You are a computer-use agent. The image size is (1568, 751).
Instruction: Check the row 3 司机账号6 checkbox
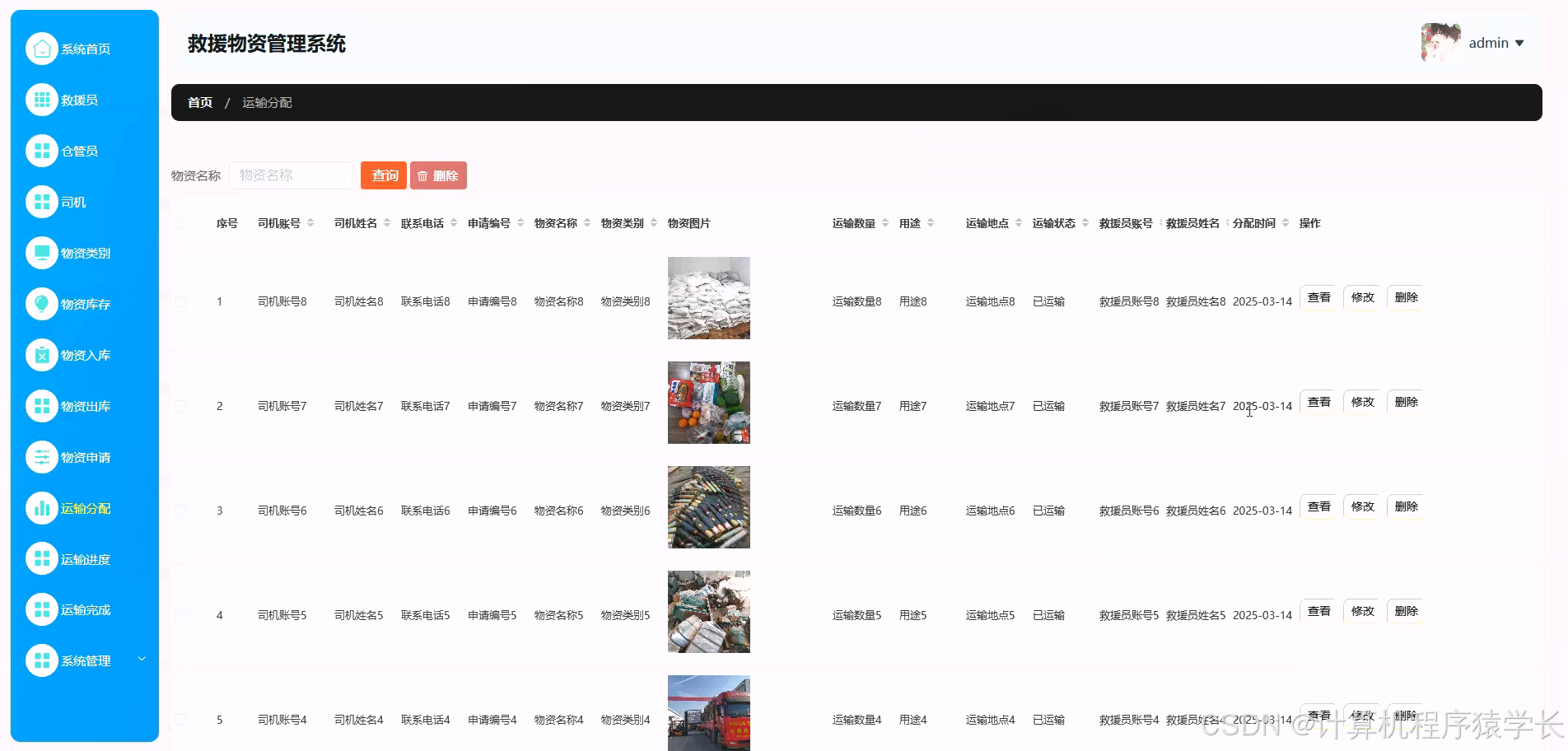[181, 511]
